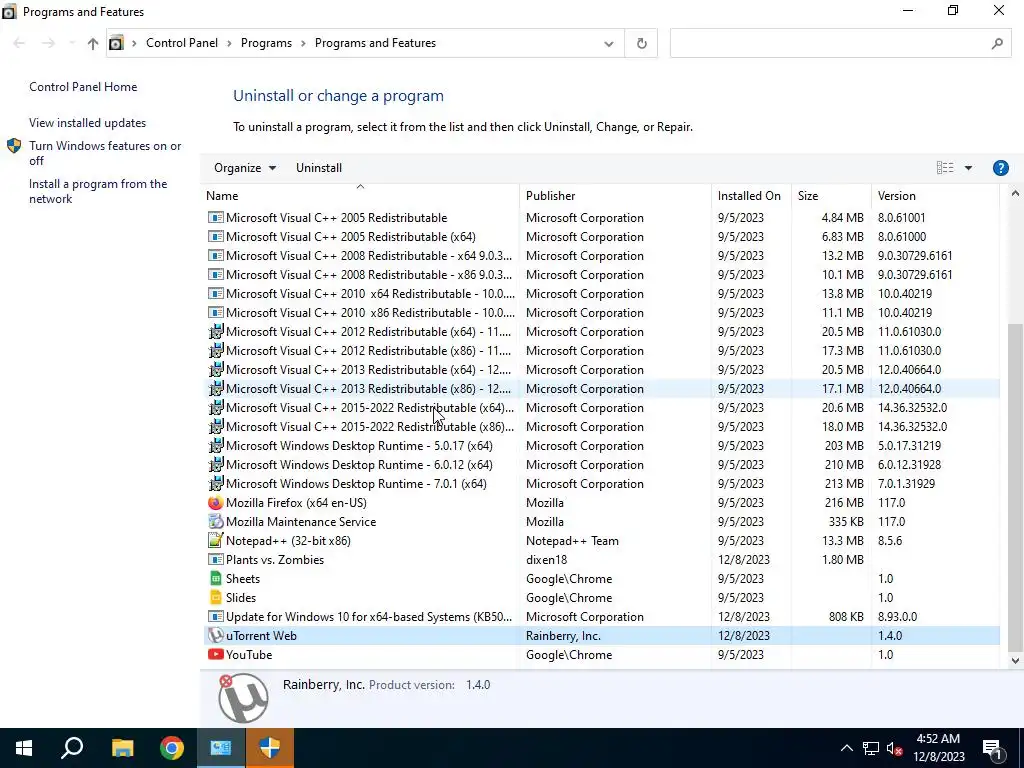
Task: Click the network tray icon
Action: coord(871,748)
